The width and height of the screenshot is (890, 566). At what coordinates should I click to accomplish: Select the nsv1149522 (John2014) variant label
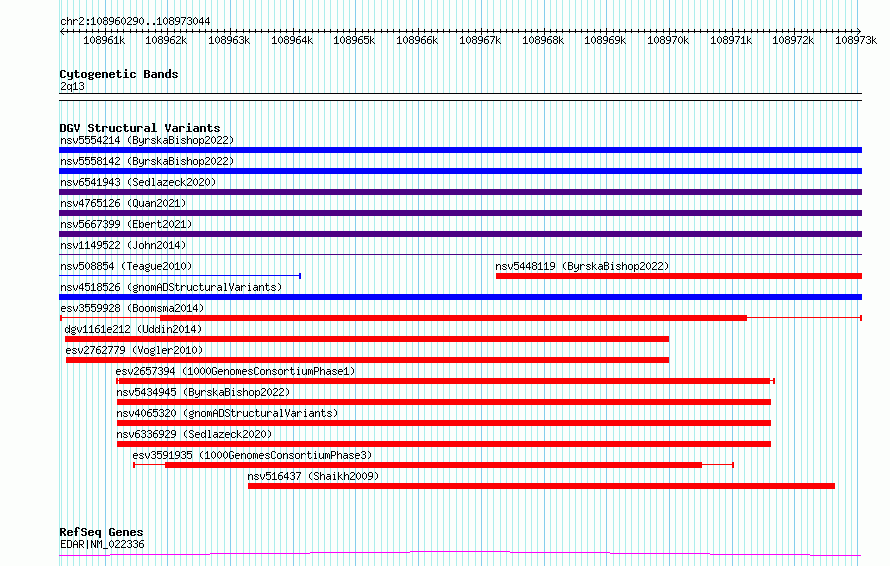point(123,245)
